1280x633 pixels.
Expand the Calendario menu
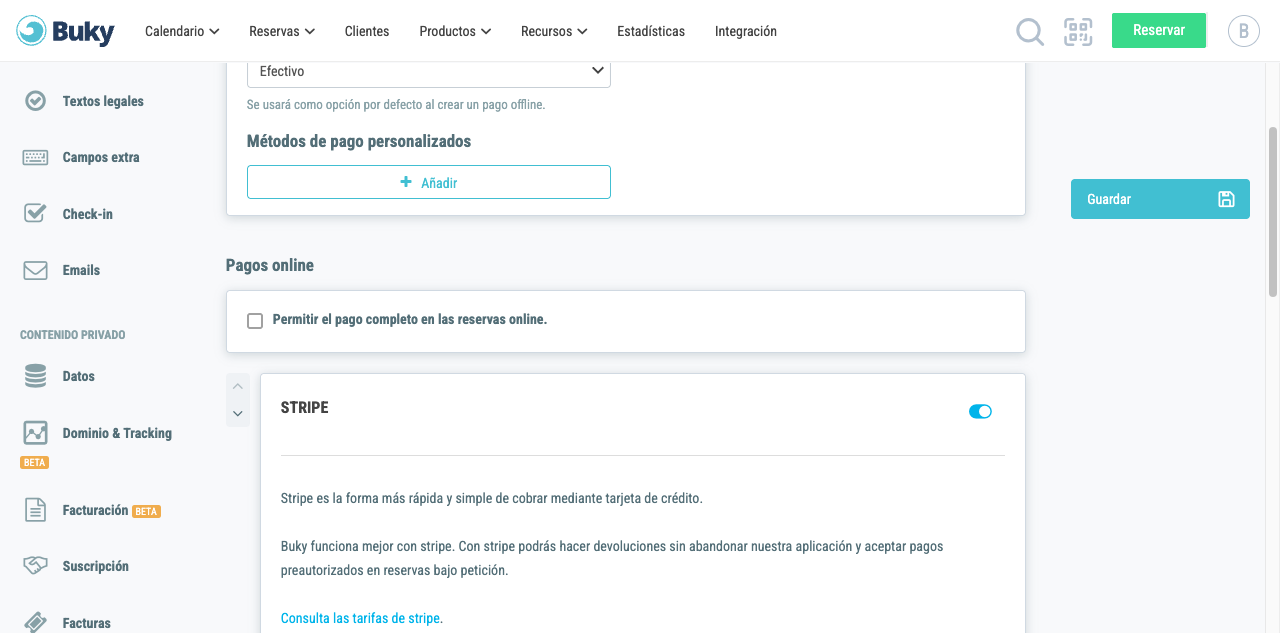(182, 31)
